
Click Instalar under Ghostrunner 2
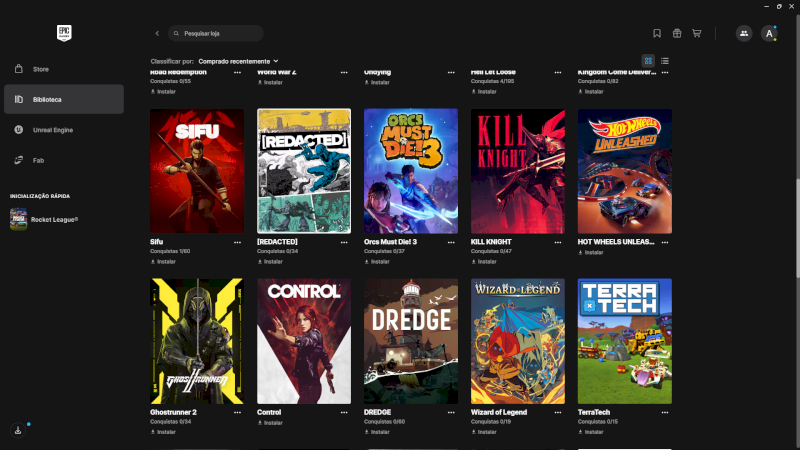(x=163, y=432)
